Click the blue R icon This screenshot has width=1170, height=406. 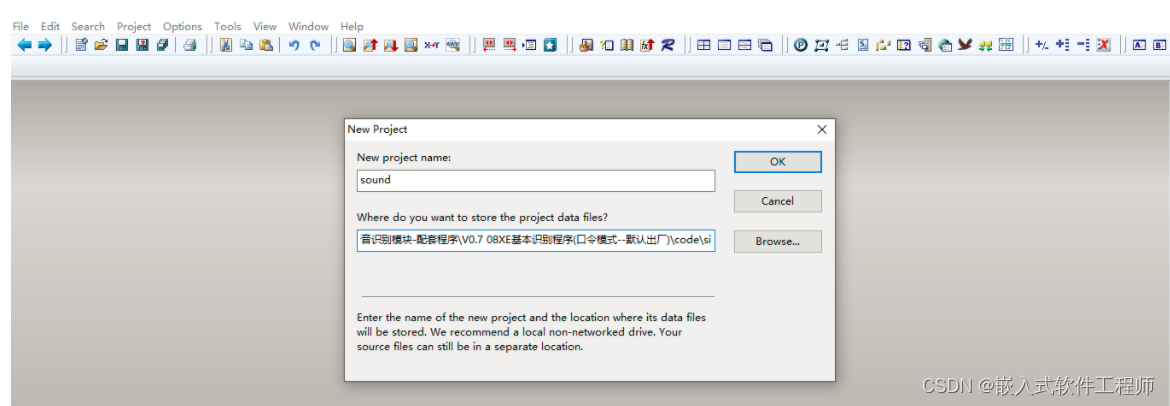668,45
